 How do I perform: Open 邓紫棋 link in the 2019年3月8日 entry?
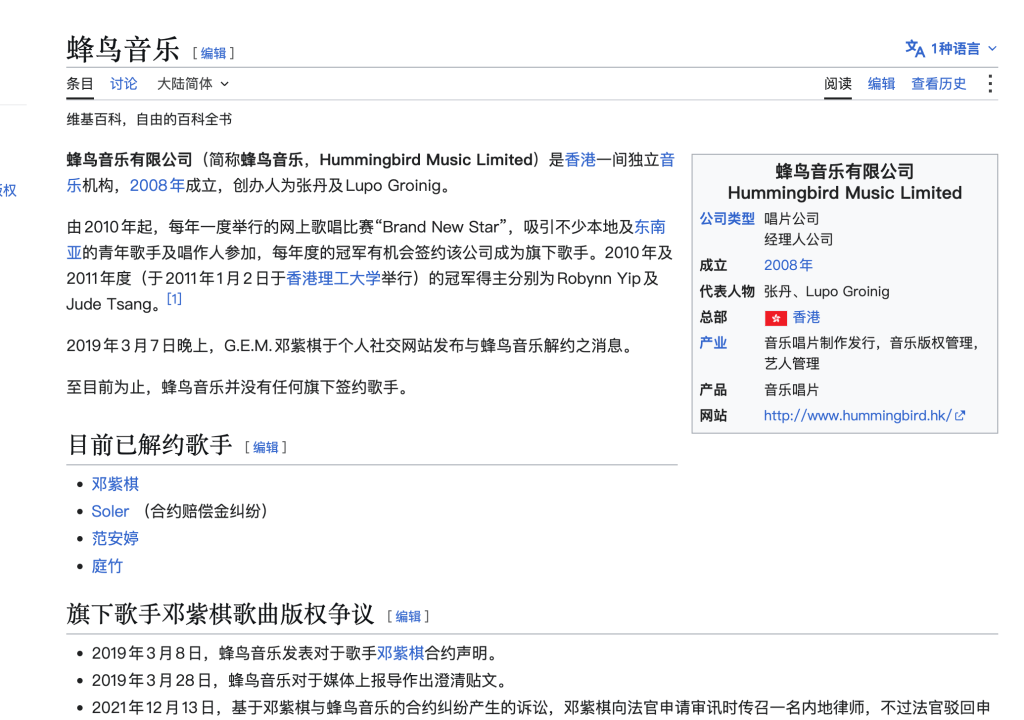400,653
